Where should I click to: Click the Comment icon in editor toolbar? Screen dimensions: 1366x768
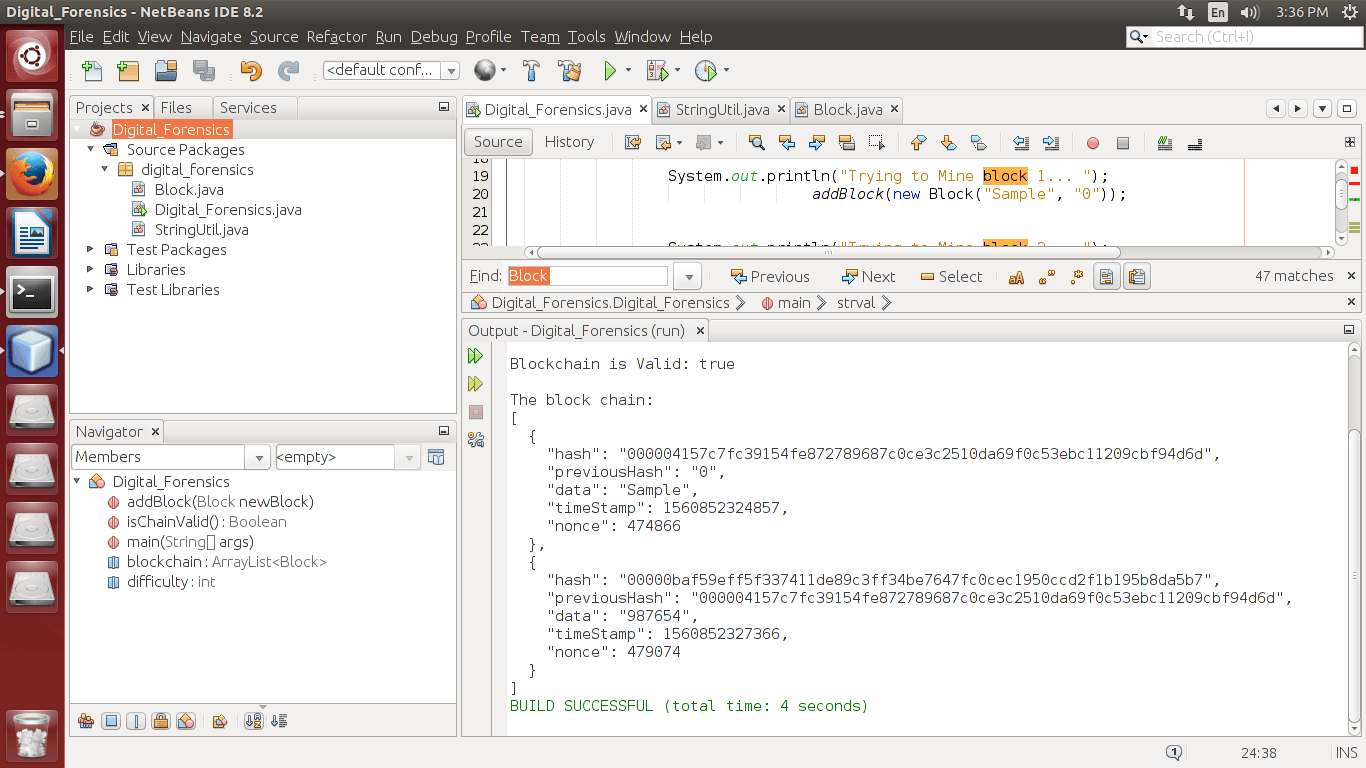pyautogui.click(x=1164, y=143)
